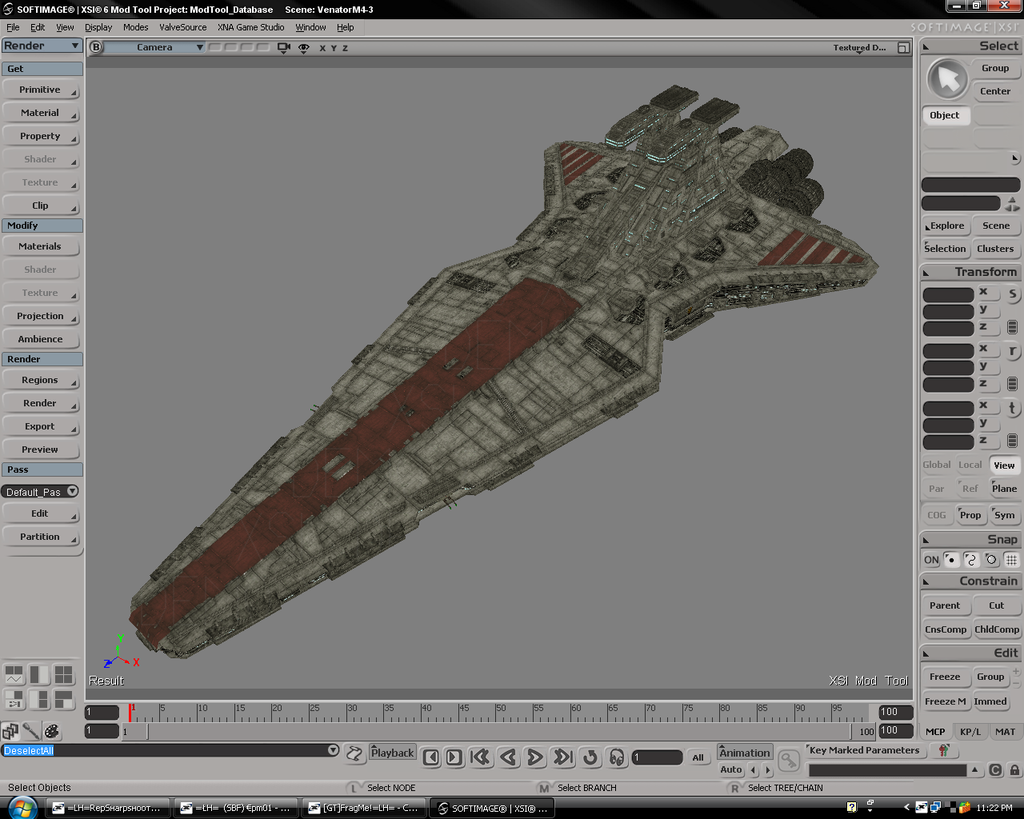Toggle the Auto key button
The height and width of the screenshot is (819, 1024).
click(731, 770)
